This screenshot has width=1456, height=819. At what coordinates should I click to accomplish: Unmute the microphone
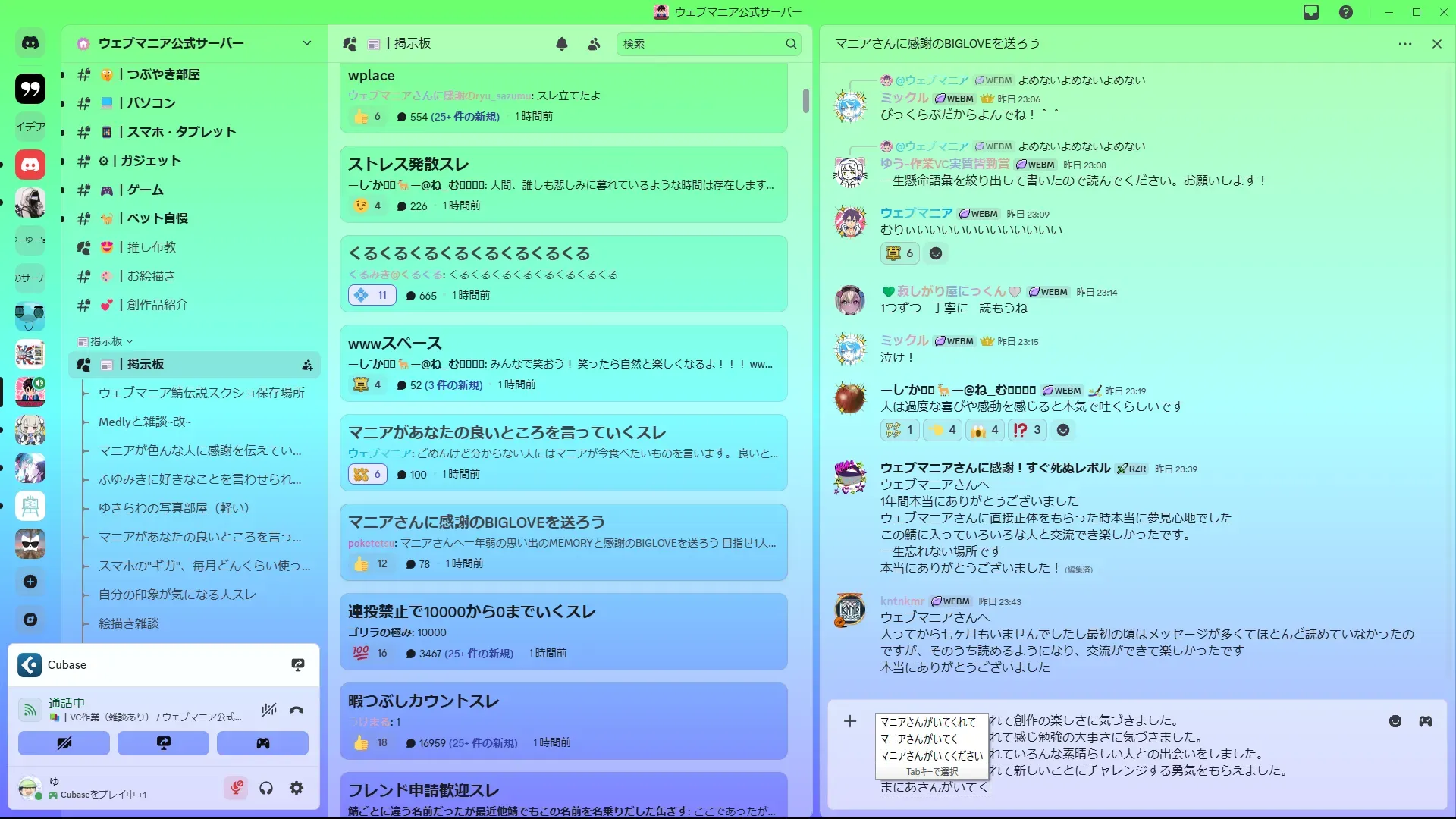click(x=236, y=789)
